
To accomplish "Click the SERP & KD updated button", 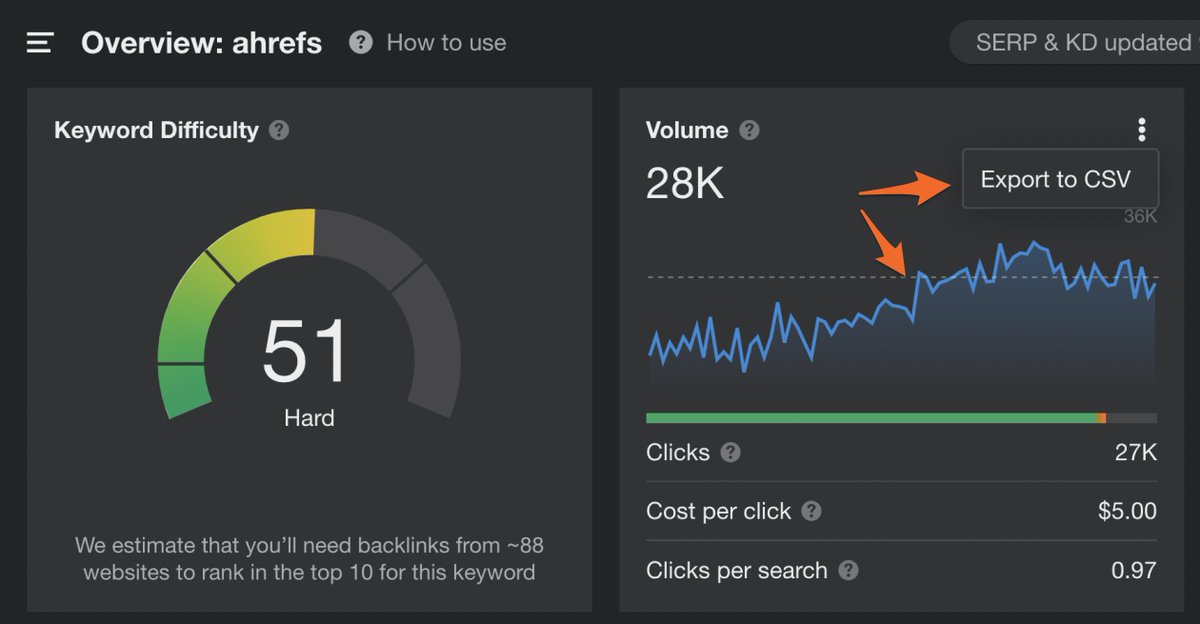I will pyautogui.click(x=1075, y=43).
